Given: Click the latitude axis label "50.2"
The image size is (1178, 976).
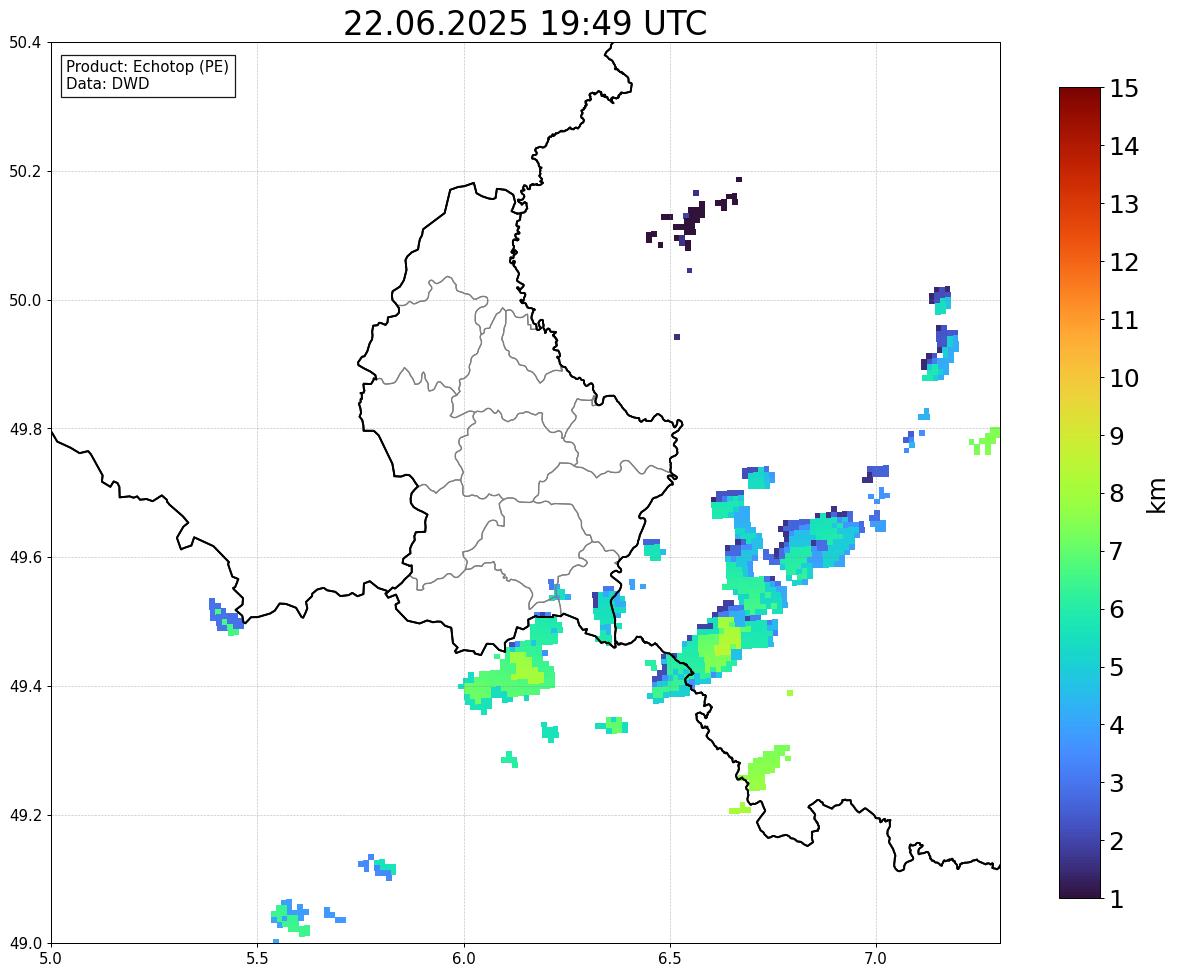Looking at the screenshot, I should (x=25, y=171).
